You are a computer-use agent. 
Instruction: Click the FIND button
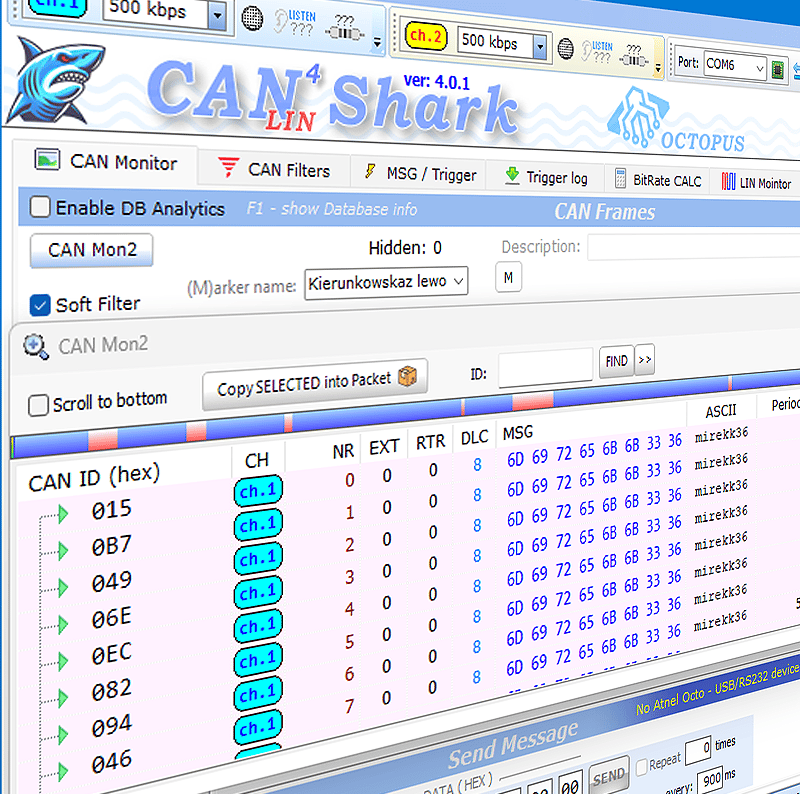616,361
